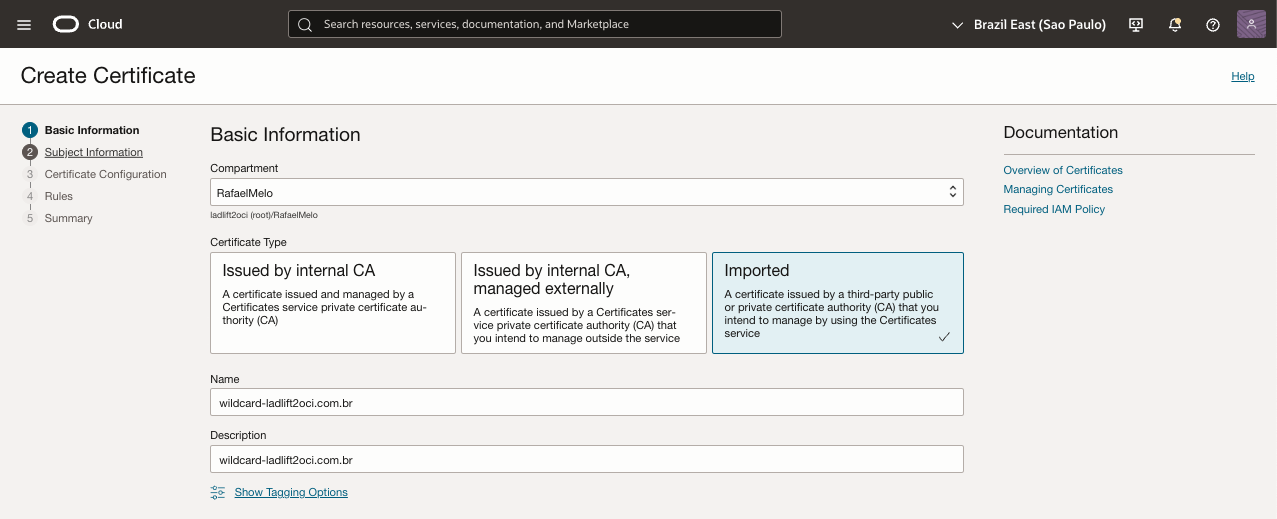Open Required IAM Policy link
This screenshot has width=1277, height=519.
tap(1054, 209)
